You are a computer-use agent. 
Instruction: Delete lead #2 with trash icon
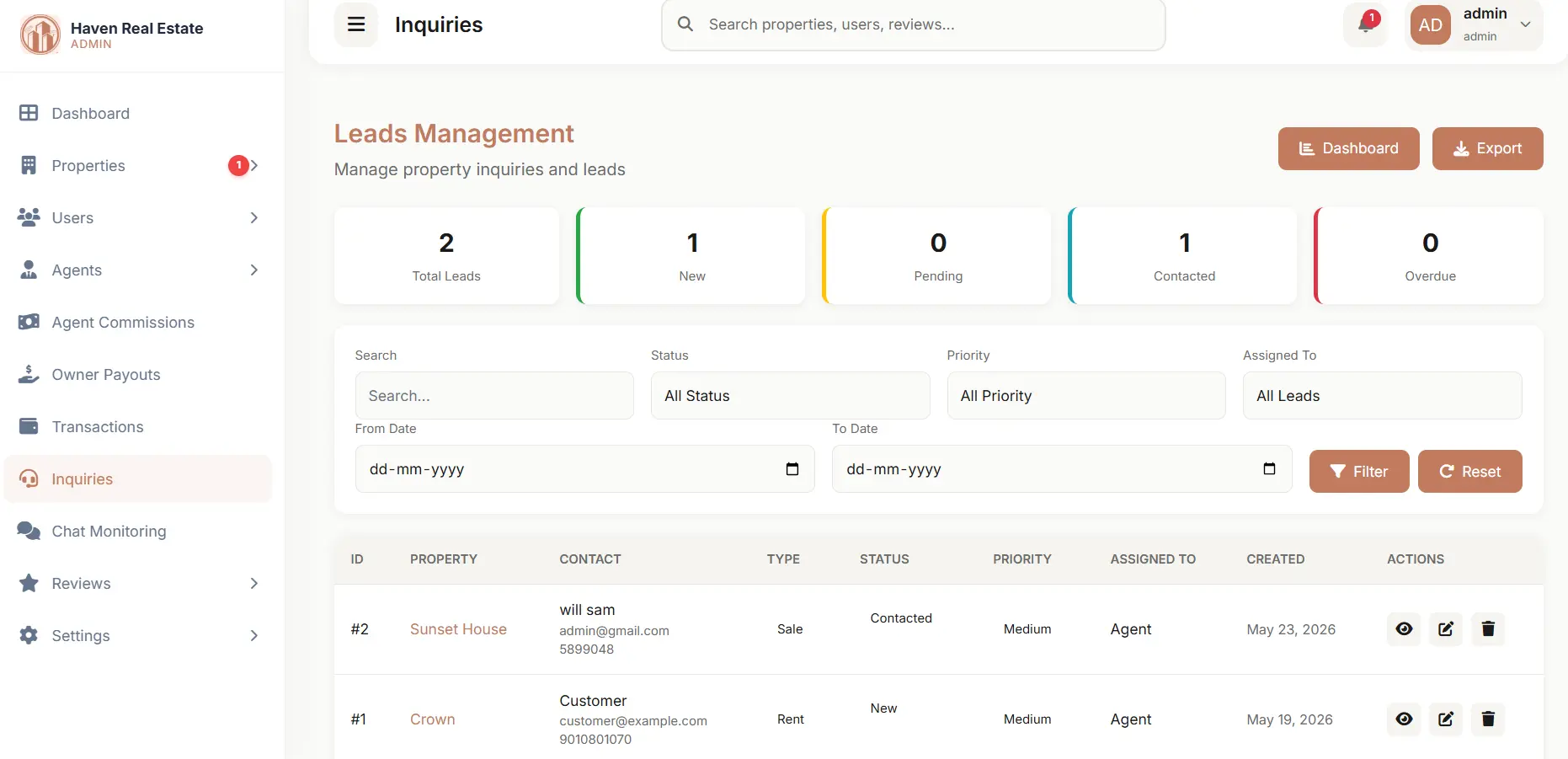[1488, 629]
